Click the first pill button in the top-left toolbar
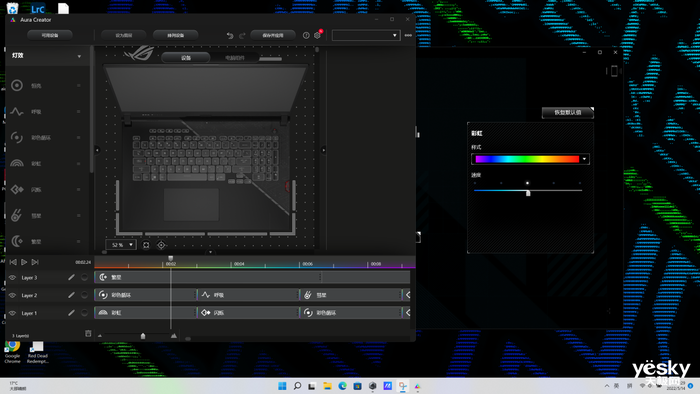 [x=50, y=35]
